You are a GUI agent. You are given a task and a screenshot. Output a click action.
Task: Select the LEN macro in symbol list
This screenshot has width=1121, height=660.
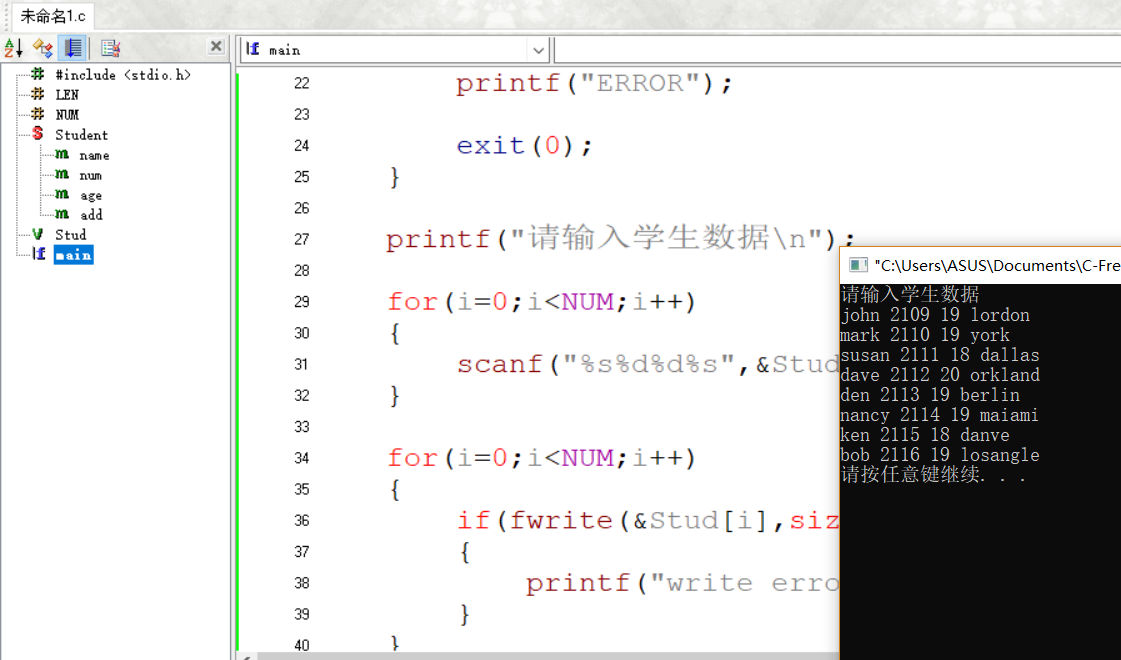tap(63, 94)
